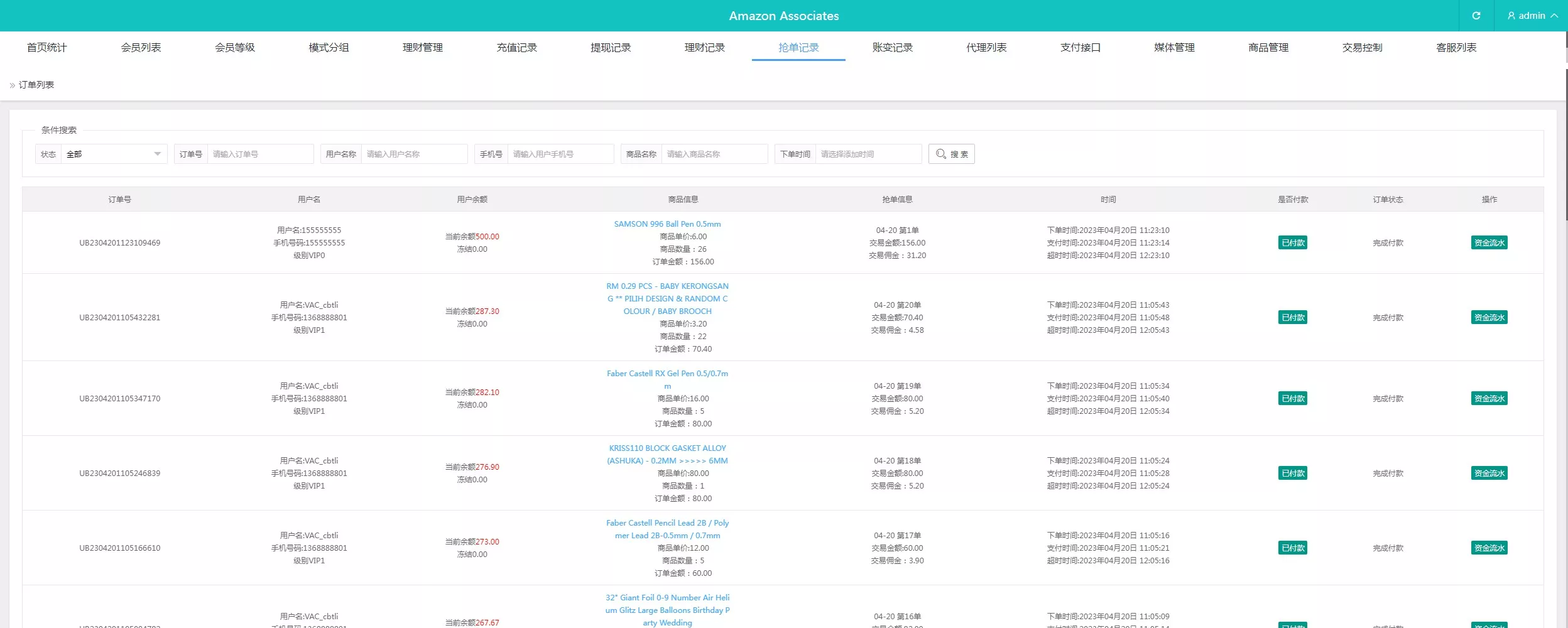This screenshot has height=628, width=1568.
Task: Open the 下单时间 date picker field
Action: coord(868,154)
